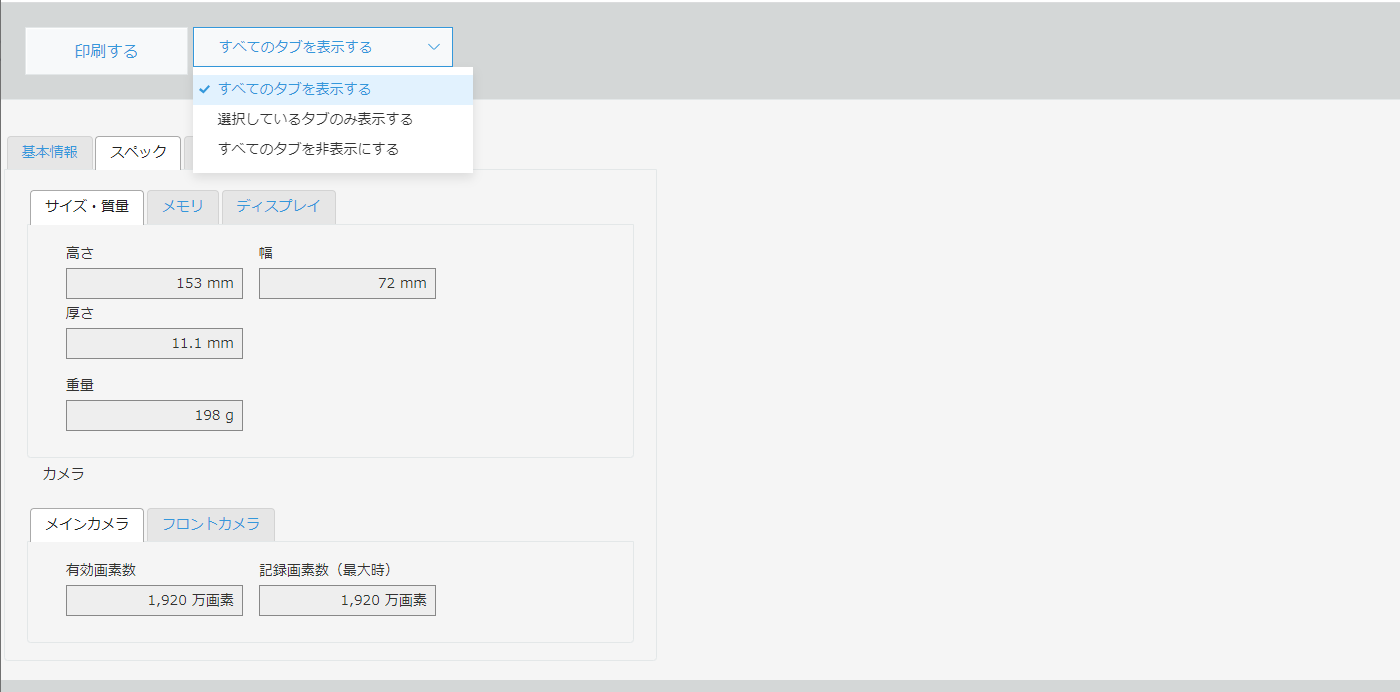
Task: Select the メインカメラ tab
Action: (x=87, y=524)
